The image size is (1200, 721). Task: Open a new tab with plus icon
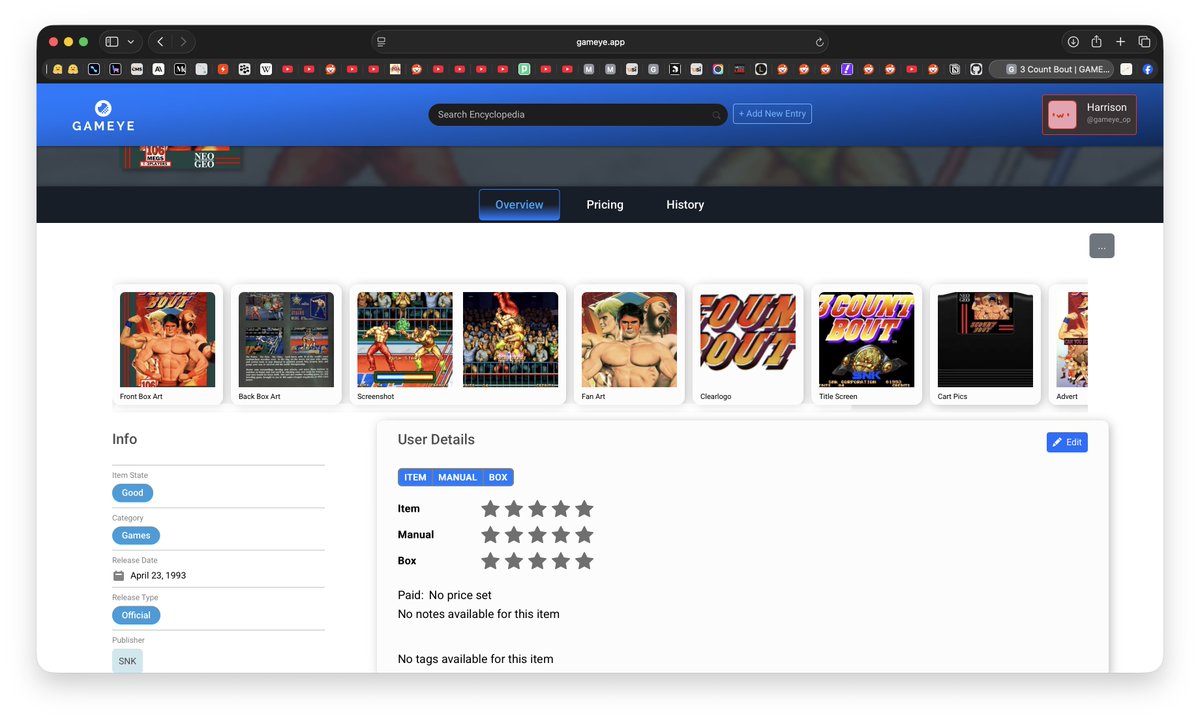pos(1121,42)
